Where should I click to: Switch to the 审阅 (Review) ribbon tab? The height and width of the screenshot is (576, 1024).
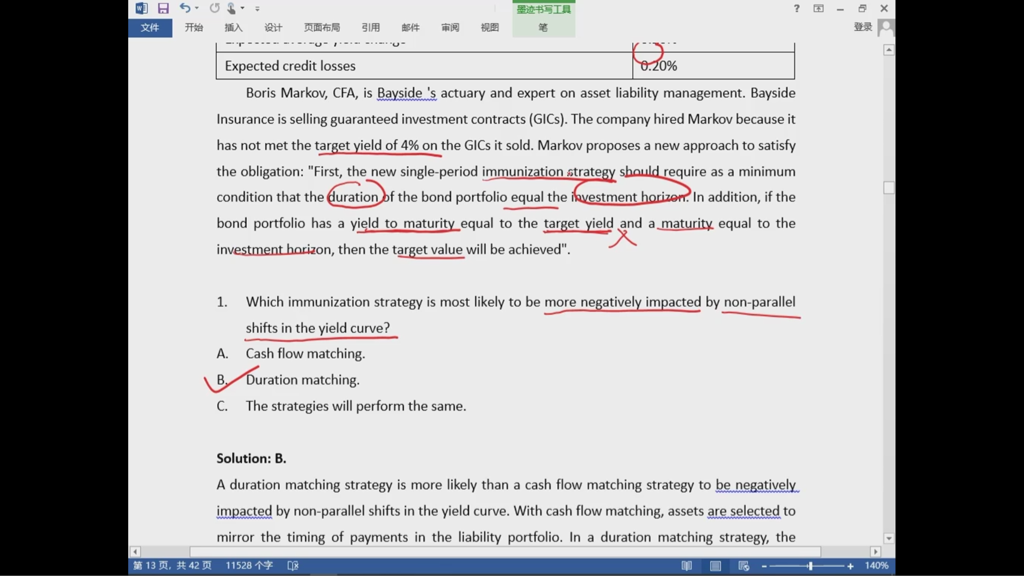point(450,27)
